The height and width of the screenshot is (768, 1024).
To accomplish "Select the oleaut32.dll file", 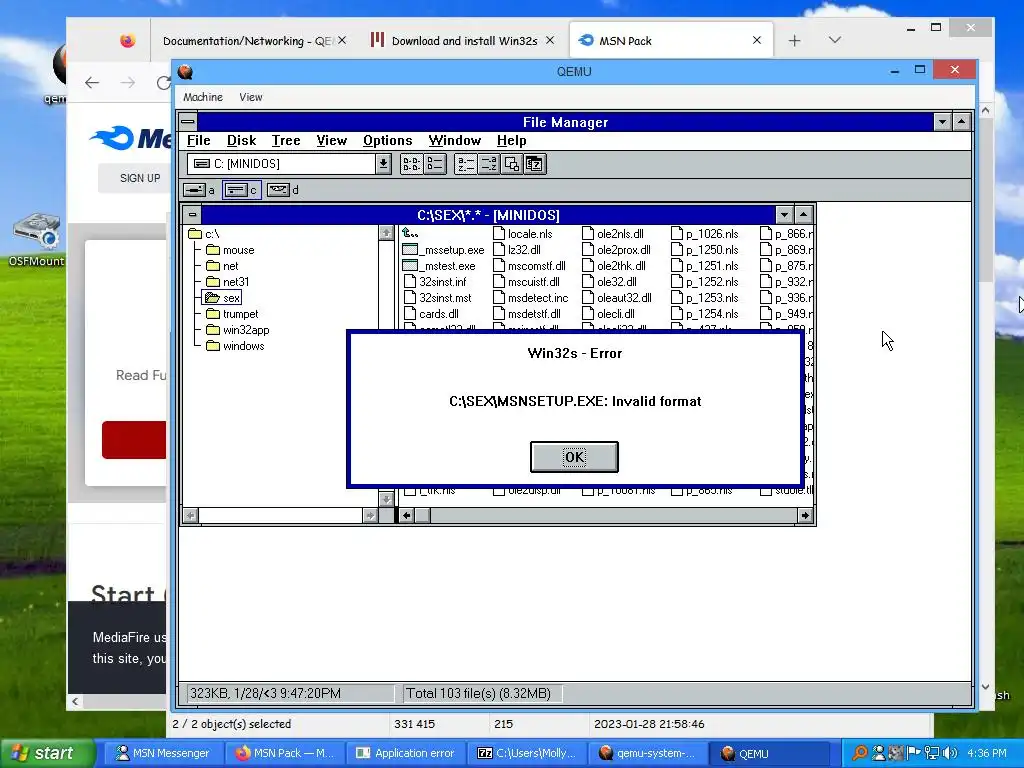I will (616, 298).
